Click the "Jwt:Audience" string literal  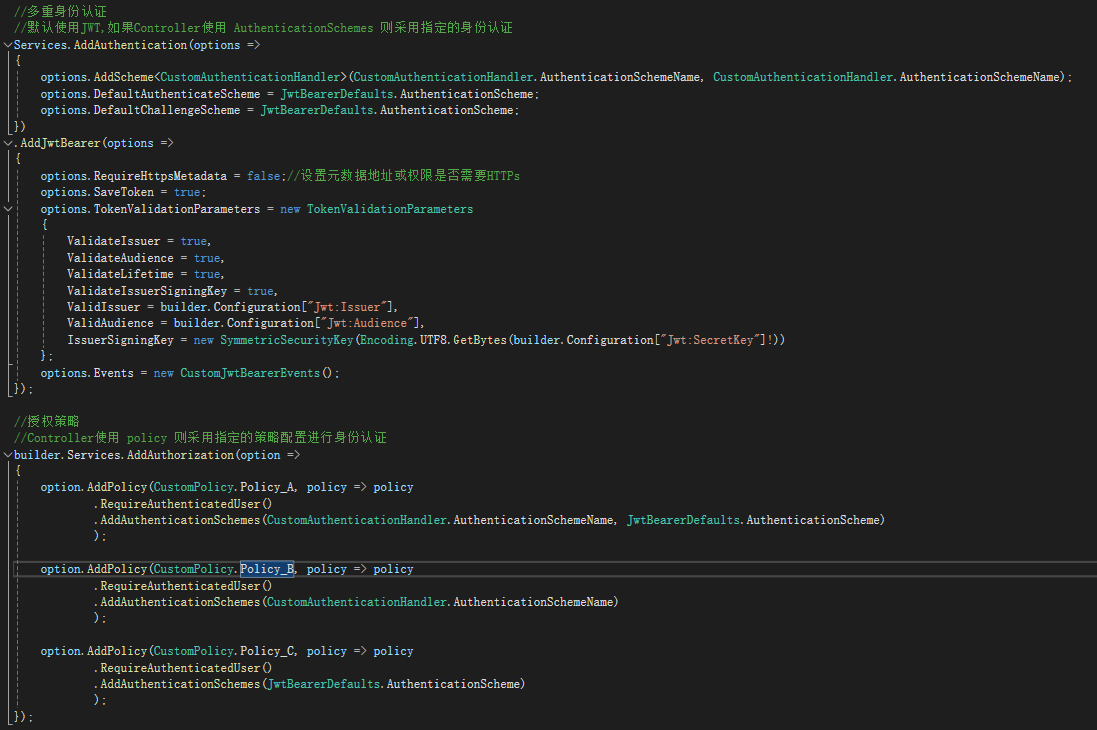pos(368,323)
